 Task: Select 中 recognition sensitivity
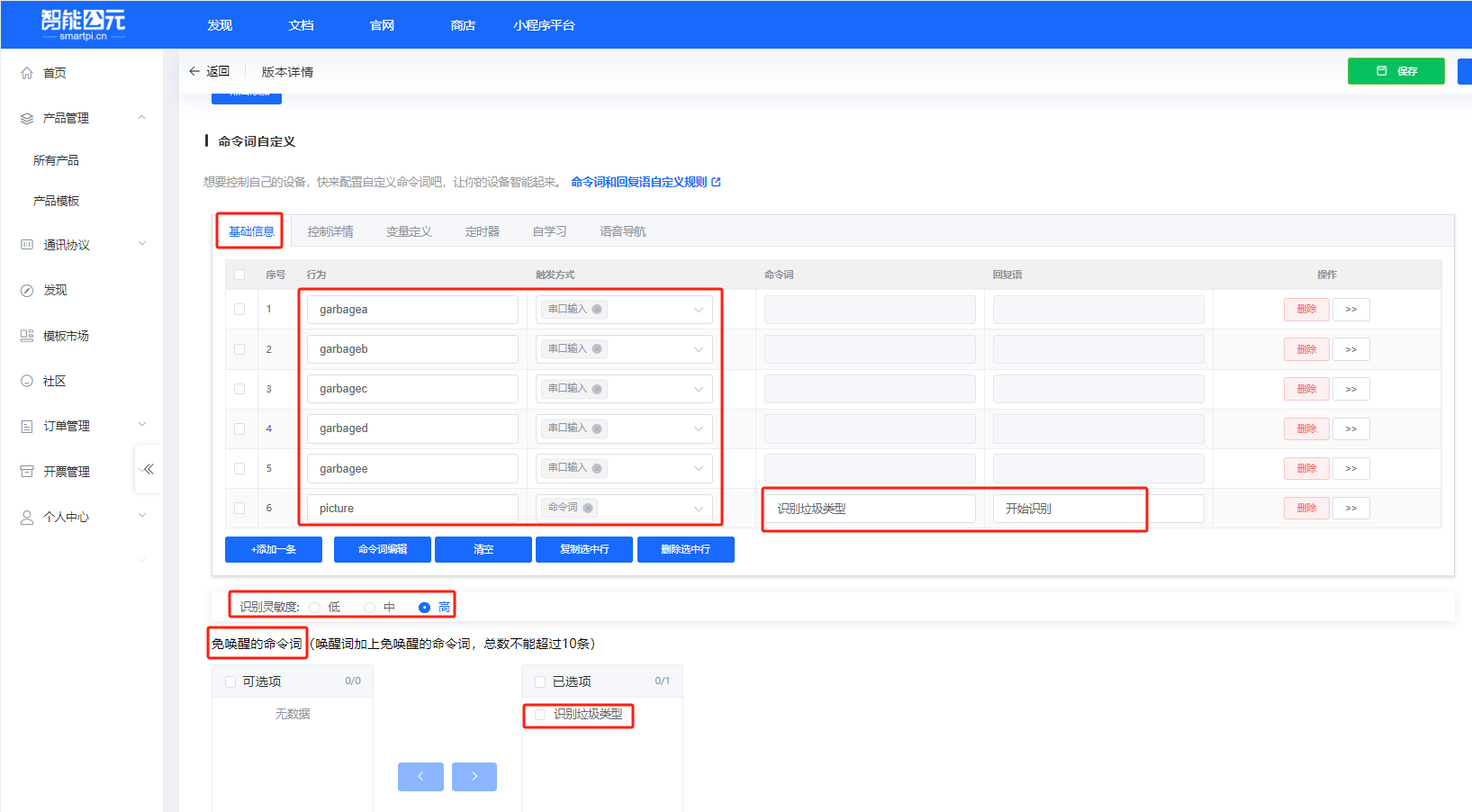pos(369,608)
